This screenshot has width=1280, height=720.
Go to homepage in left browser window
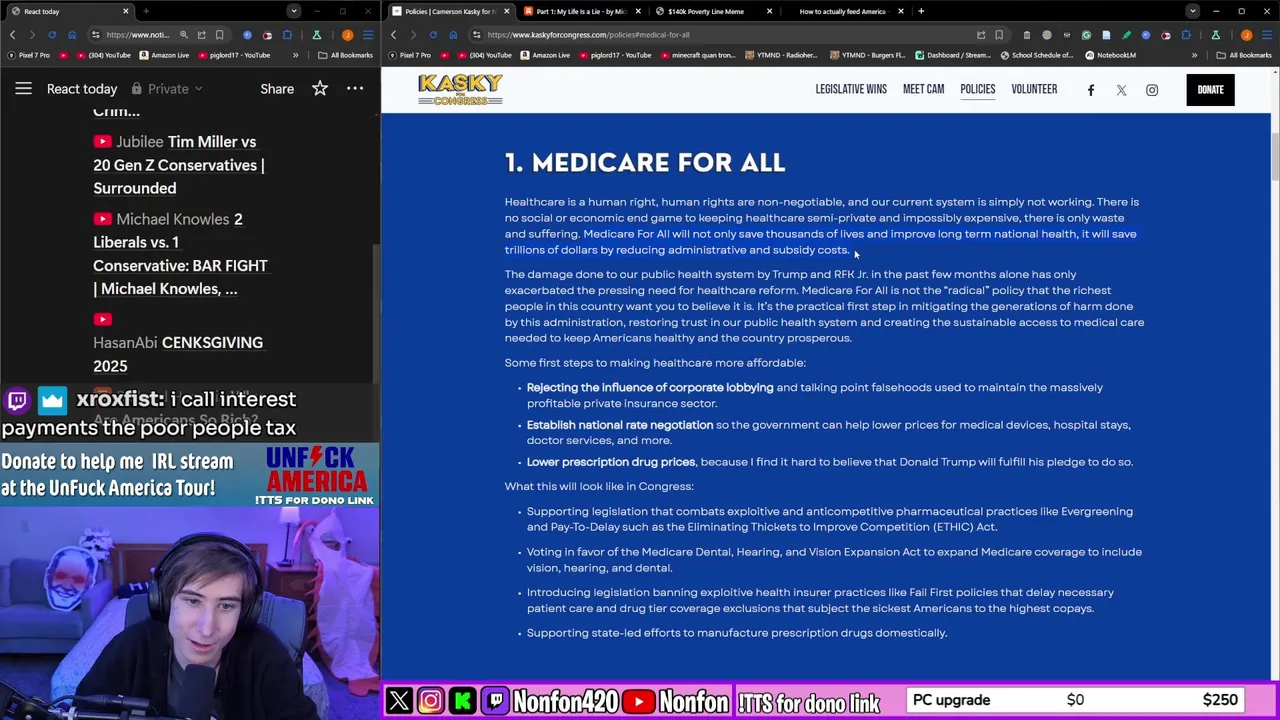click(x=72, y=34)
